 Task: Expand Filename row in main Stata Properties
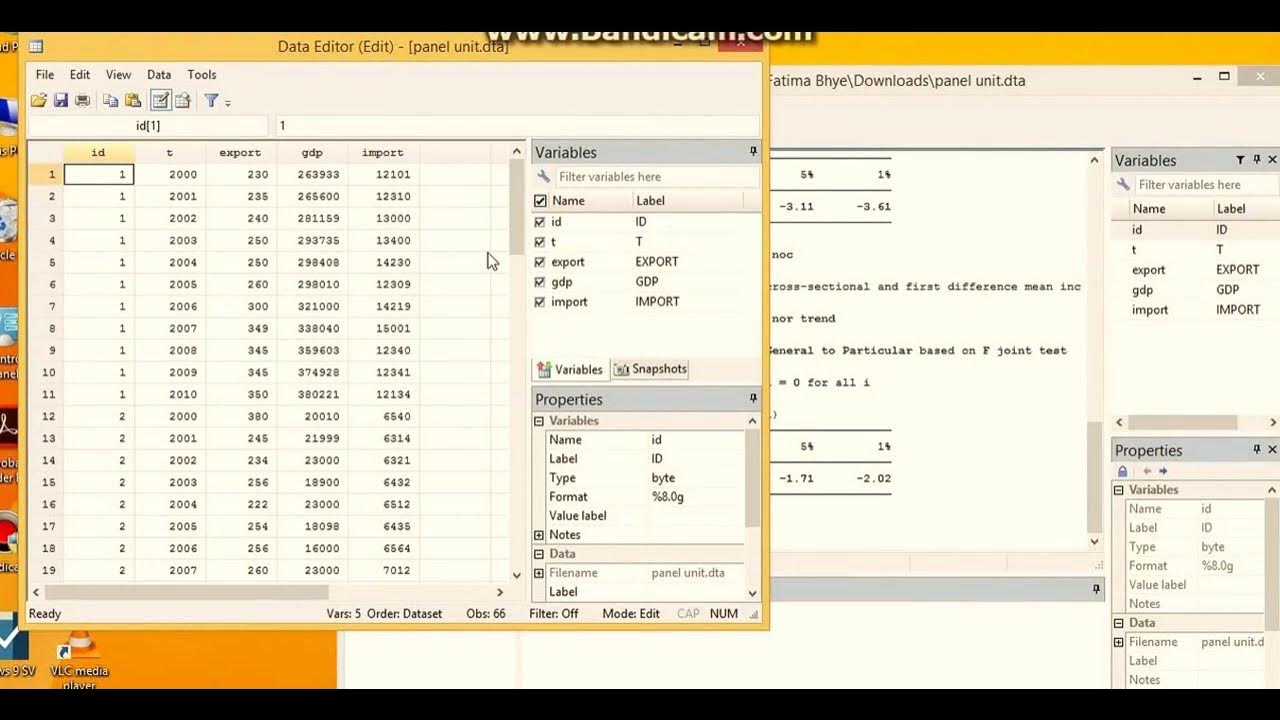1119,642
